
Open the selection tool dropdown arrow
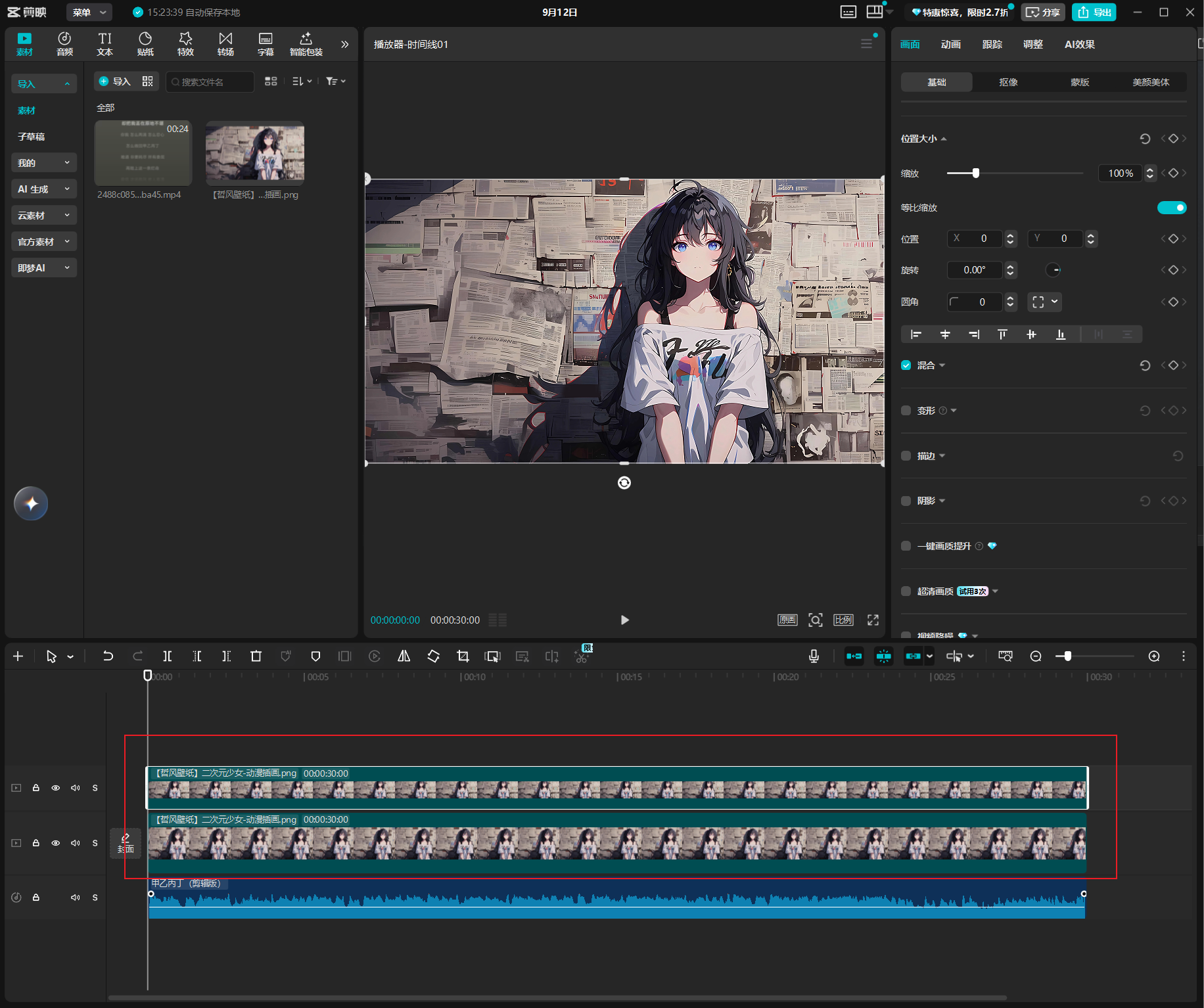click(x=70, y=656)
